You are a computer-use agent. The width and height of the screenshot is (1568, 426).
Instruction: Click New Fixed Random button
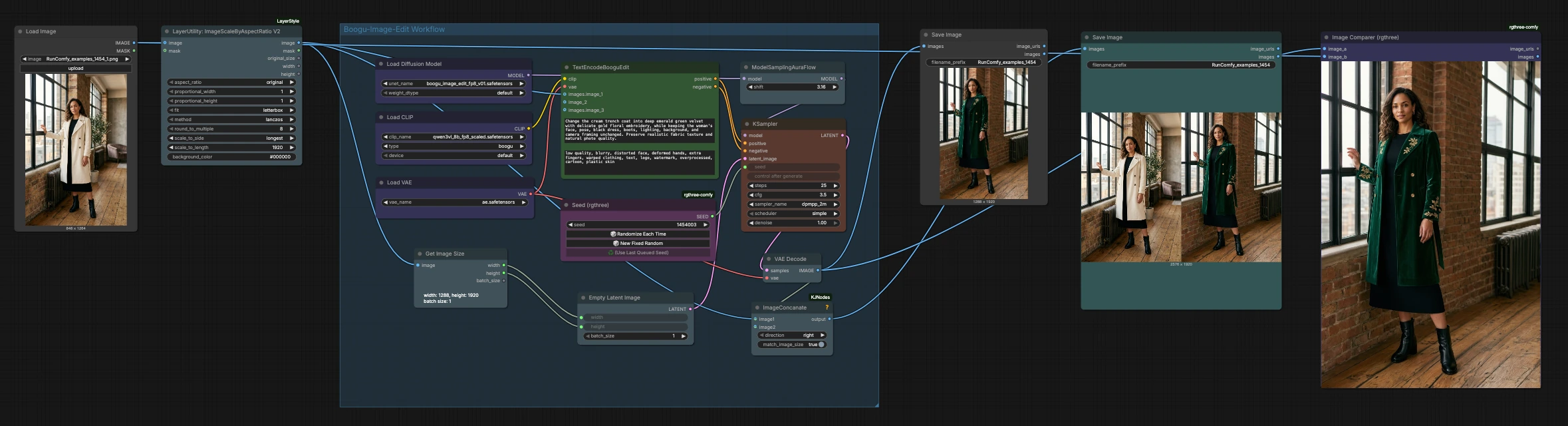pos(638,244)
